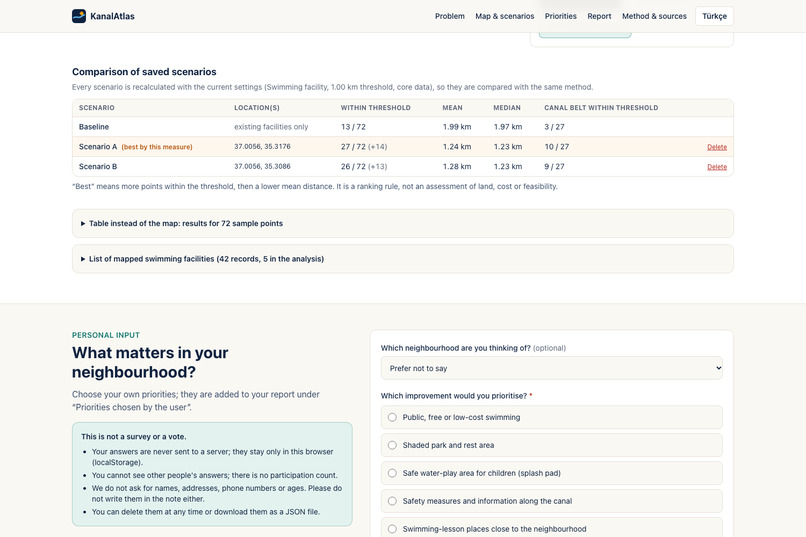Image resolution: width=806 pixels, height=537 pixels.
Task: Click the '27 / 72 (+14)' value
Action: 364,147
